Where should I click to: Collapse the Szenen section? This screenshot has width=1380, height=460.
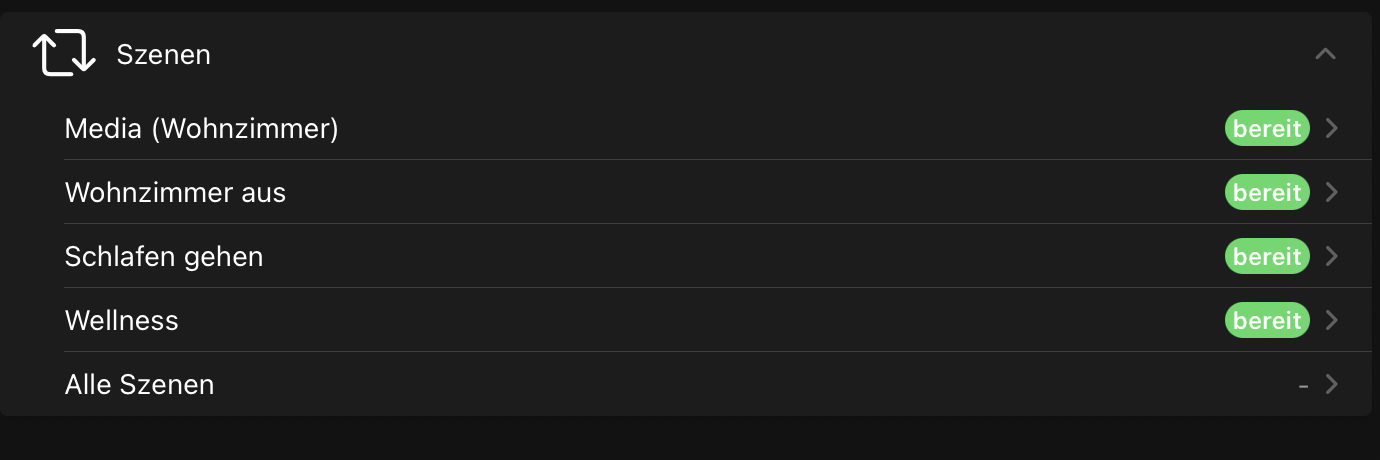pyautogui.click(x=1325, y=54)
